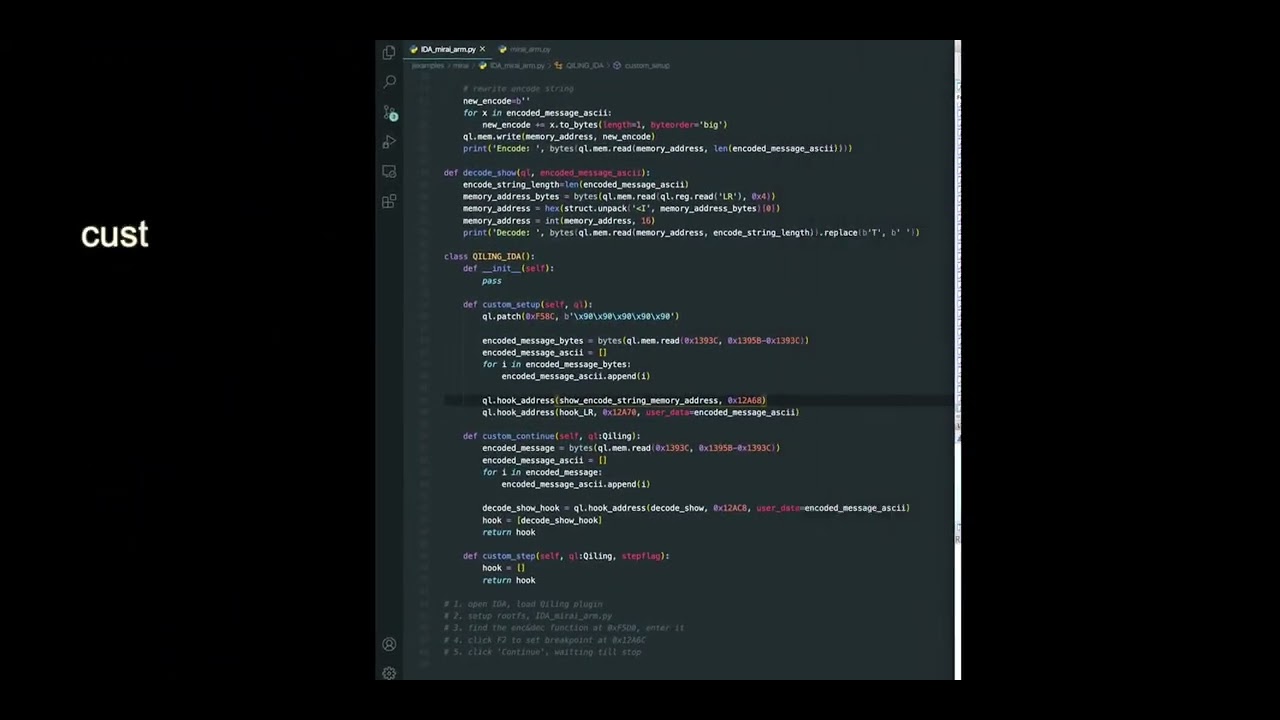Screen dimensions: 1280x720
Task: Click 'def custom_setup(self, ql):' line
Action: (x=527, y=304)
